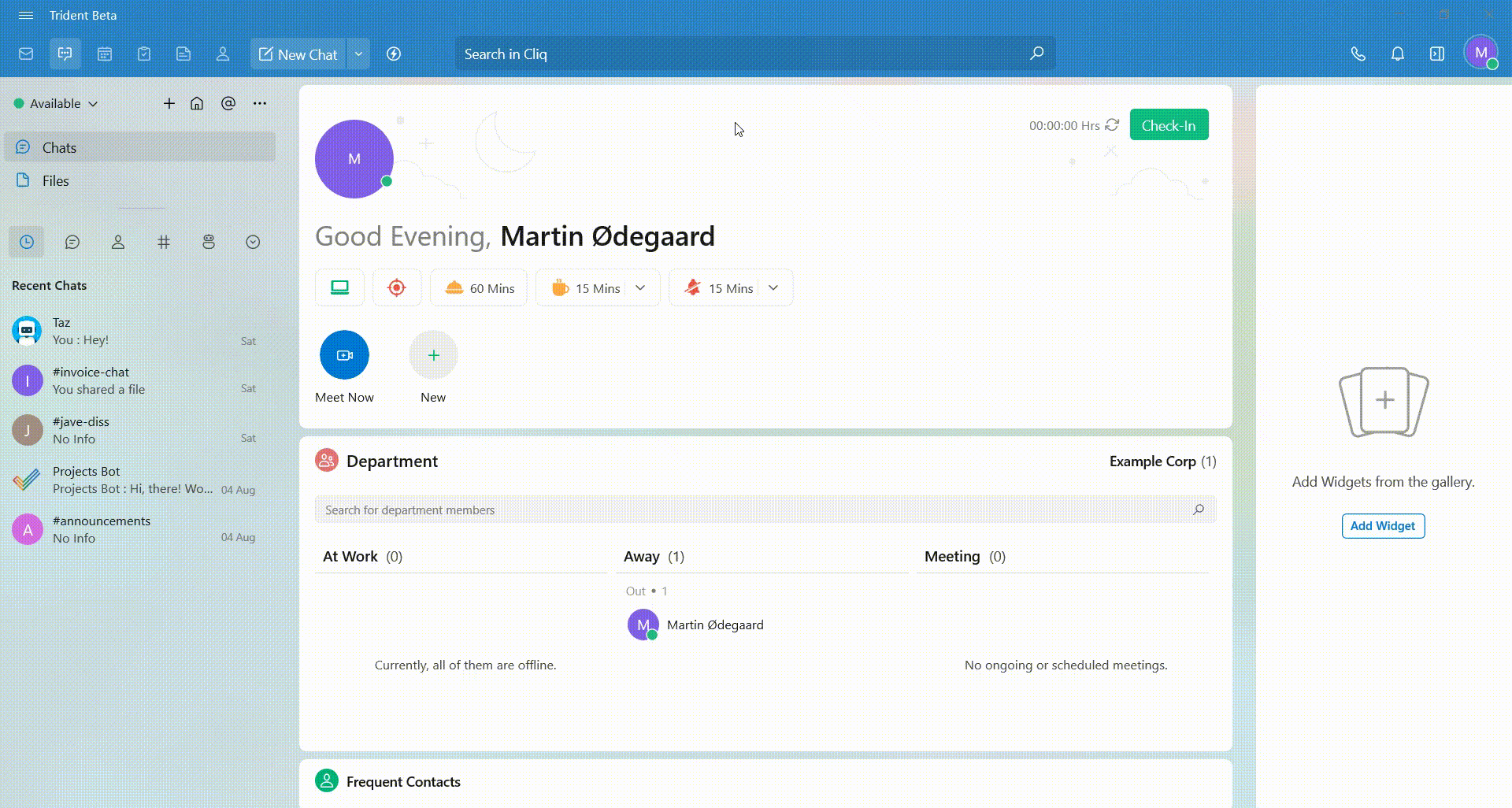This screenshot has height=808, width=1512.
Task: Click the refresh timer icon
Action: [x=1112, y=125]
